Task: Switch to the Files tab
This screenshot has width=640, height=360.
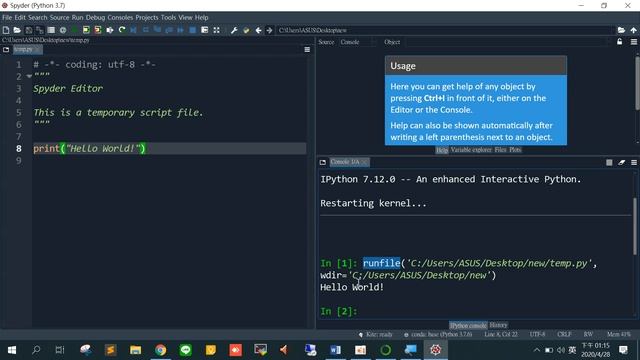Action: [x=500, y=150]
